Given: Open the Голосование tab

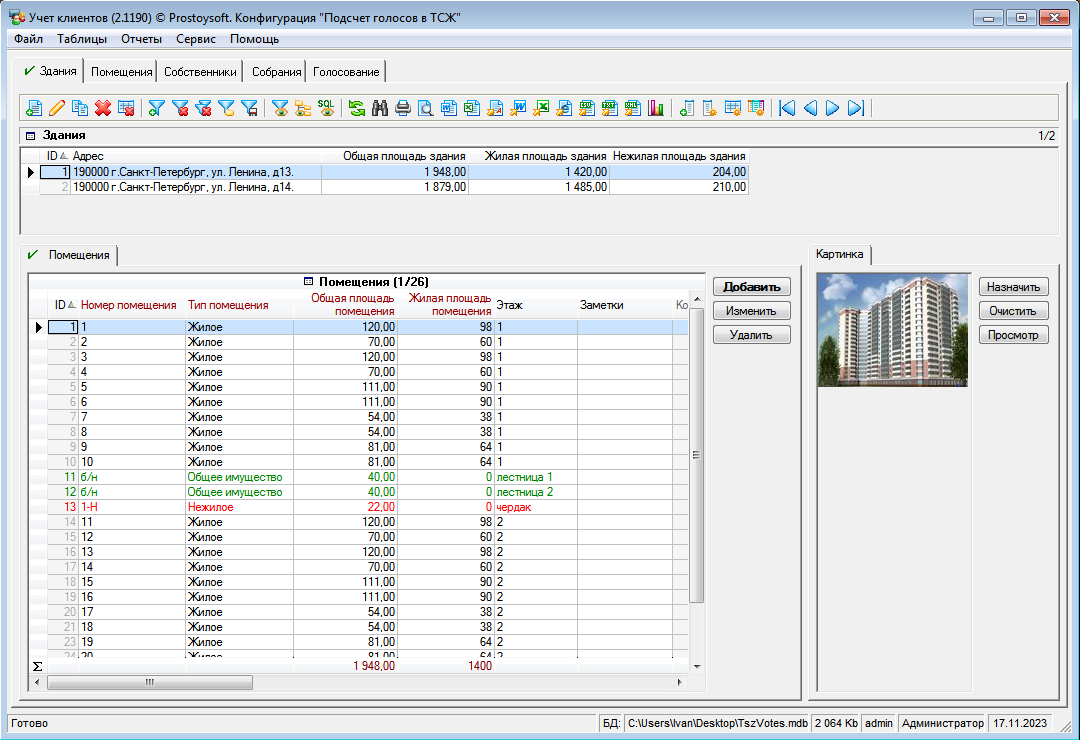Looking at the screenshot, I should point(346,72).
